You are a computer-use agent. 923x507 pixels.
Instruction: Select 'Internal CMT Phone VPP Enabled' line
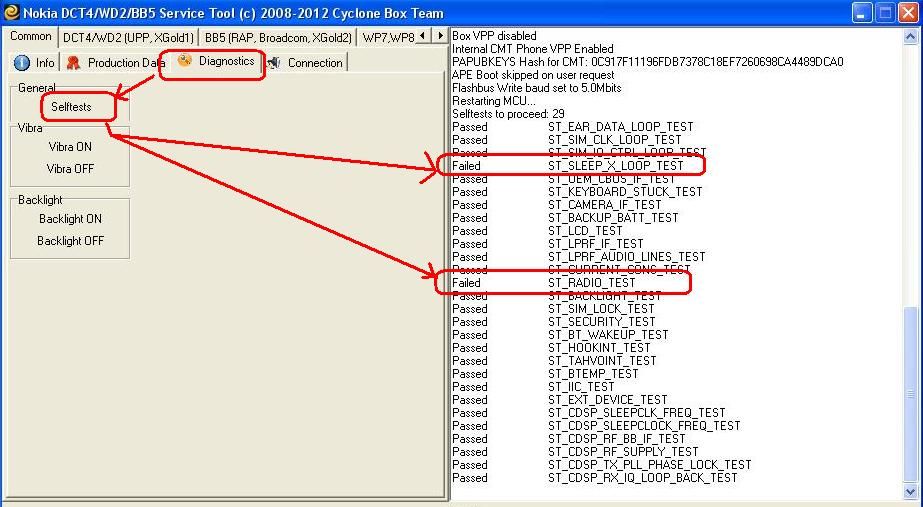[532, 49]
